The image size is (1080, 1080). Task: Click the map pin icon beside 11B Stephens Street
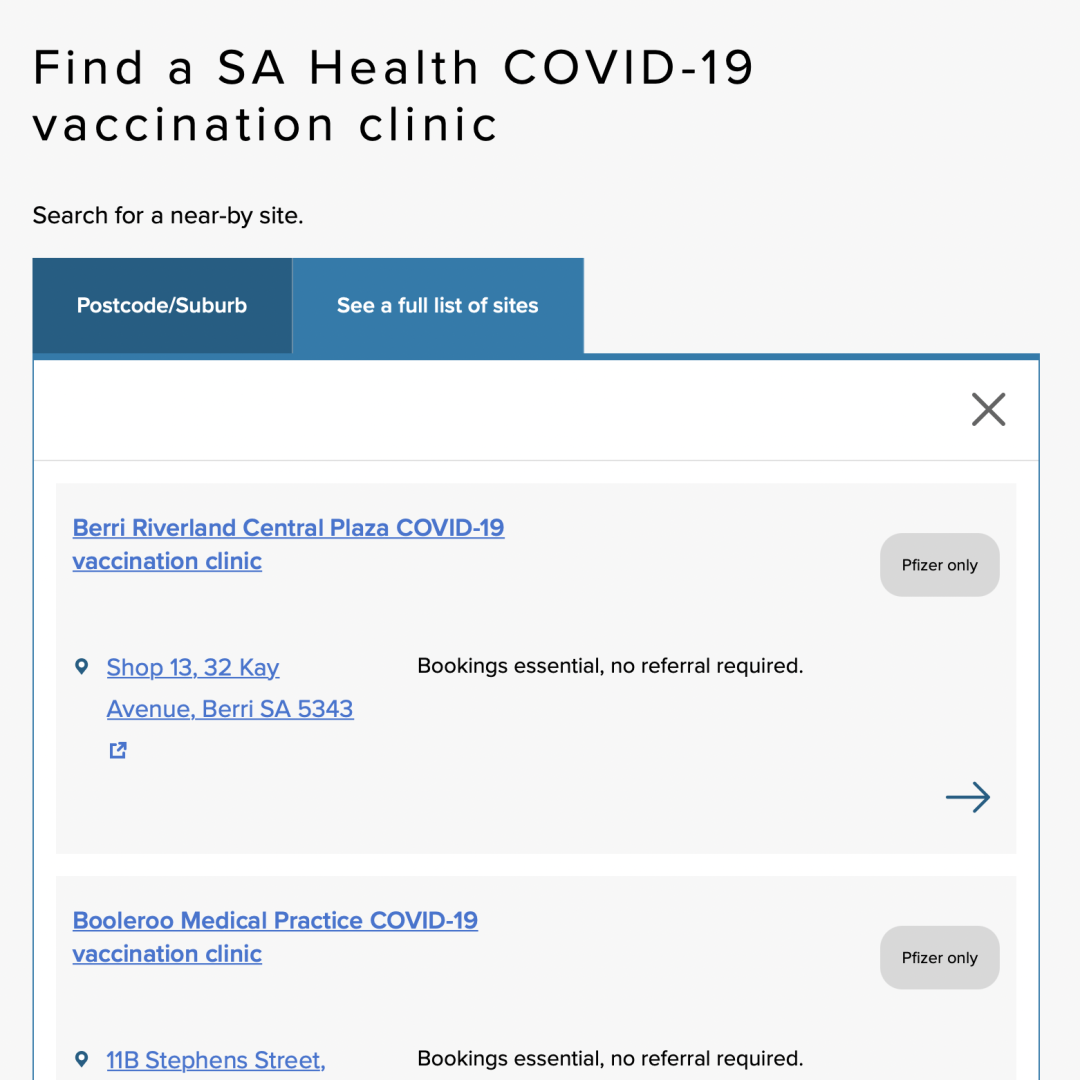[x=81, y=1059]
